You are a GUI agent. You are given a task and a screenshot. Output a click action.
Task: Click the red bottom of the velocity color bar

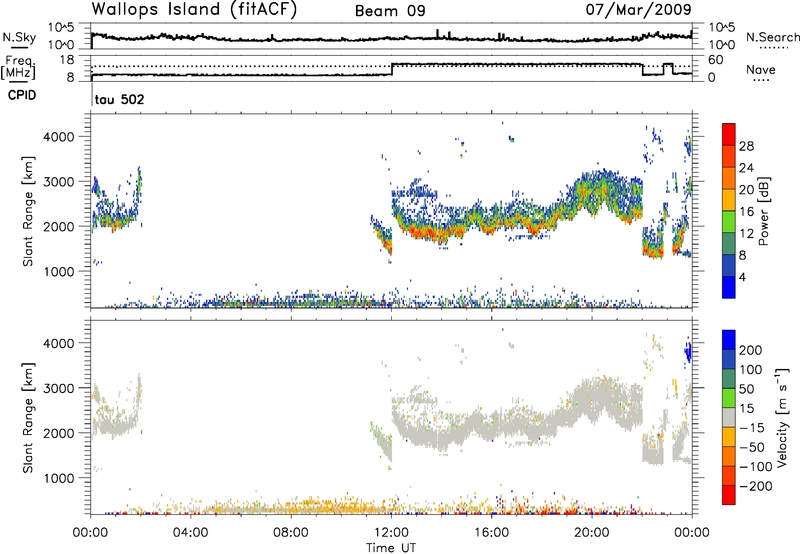729,495
